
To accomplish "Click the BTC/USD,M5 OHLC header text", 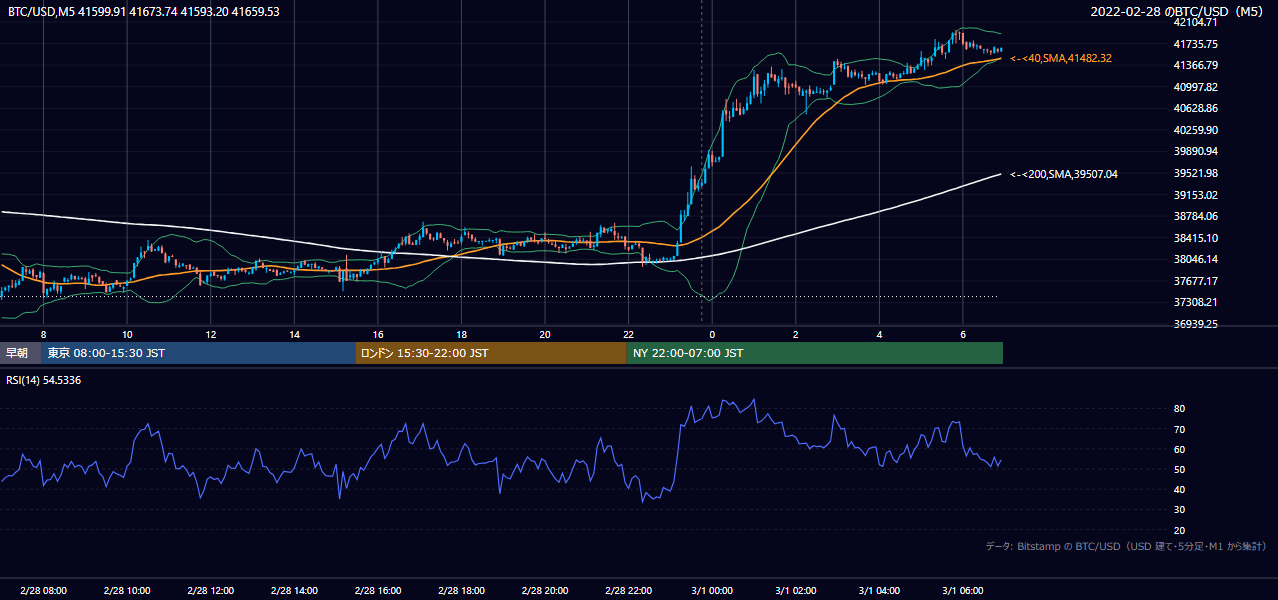I will (144, 12).
